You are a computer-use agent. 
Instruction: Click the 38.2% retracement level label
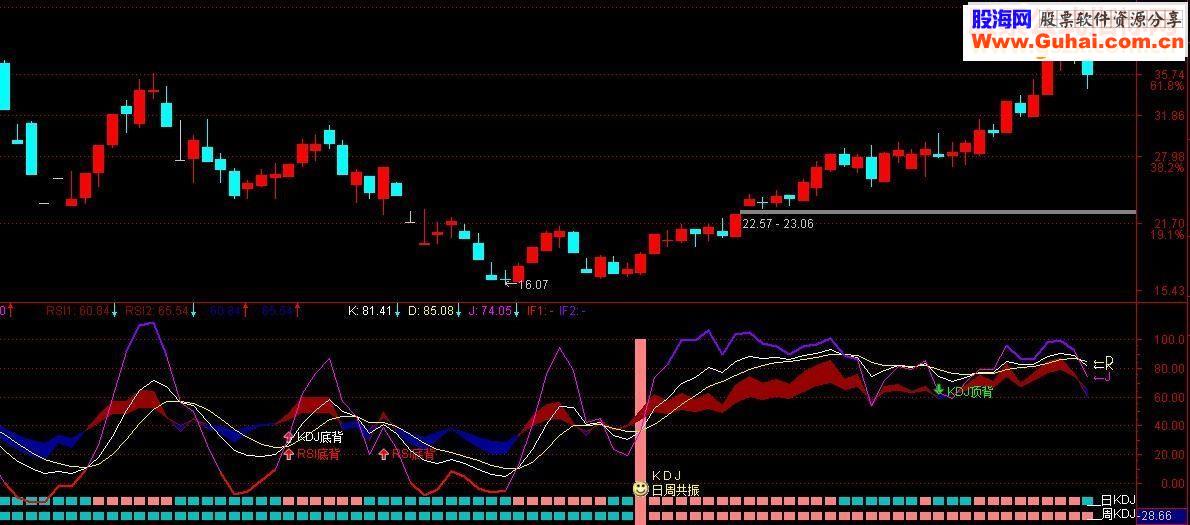pyautogui.click(x=1169, y=168)
